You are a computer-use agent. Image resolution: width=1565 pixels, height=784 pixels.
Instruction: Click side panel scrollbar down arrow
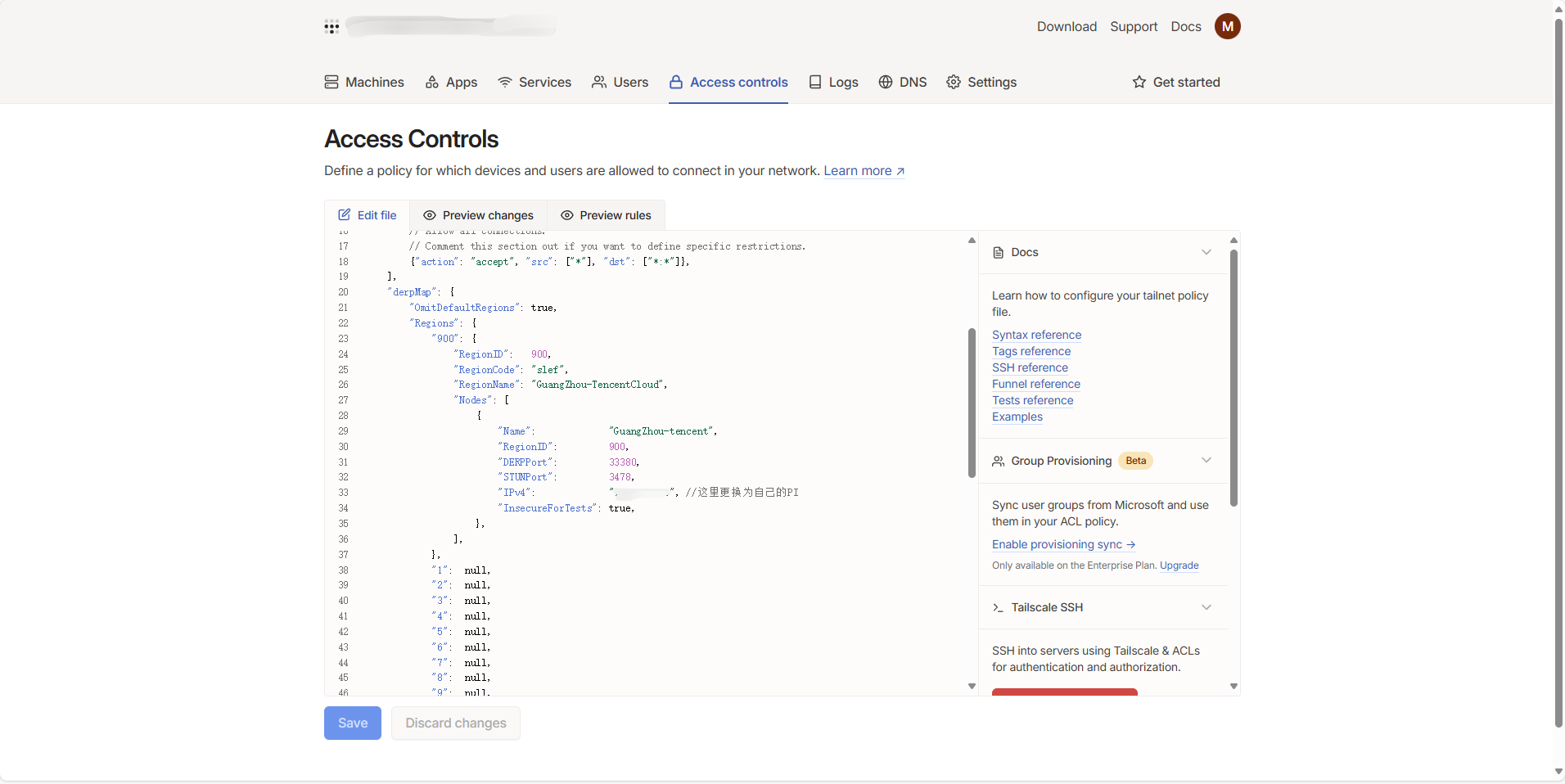1234,687
